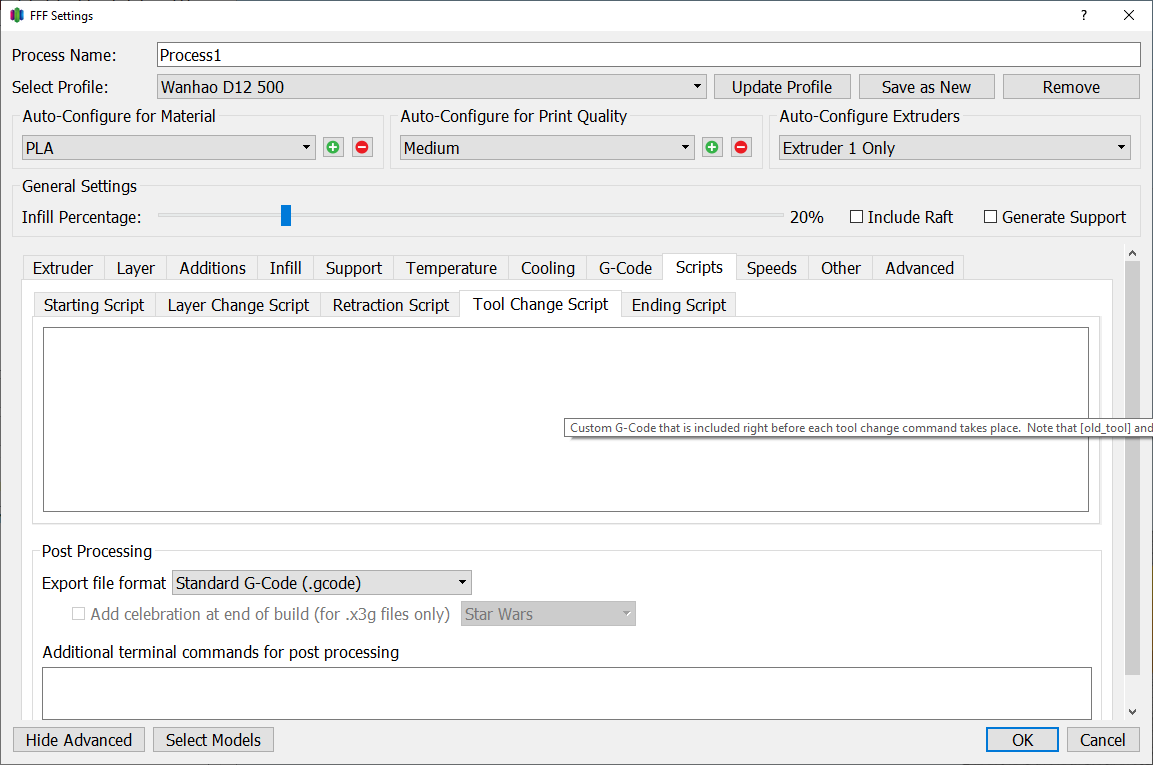Click the scrollbar up arrow
The height and width of the screenshot is (765, 1153).
tap(1132, 253)
